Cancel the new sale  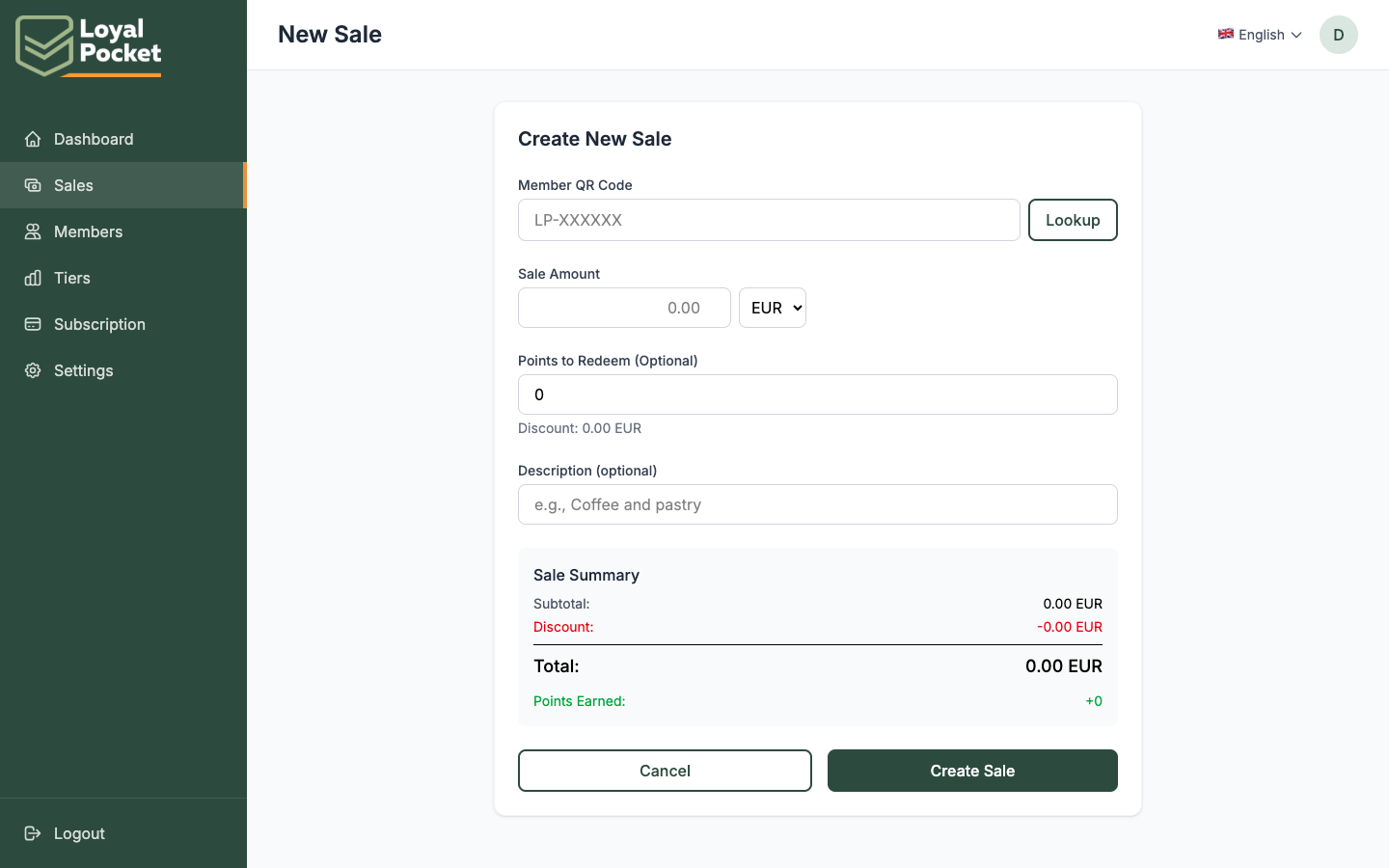point(665,771)
